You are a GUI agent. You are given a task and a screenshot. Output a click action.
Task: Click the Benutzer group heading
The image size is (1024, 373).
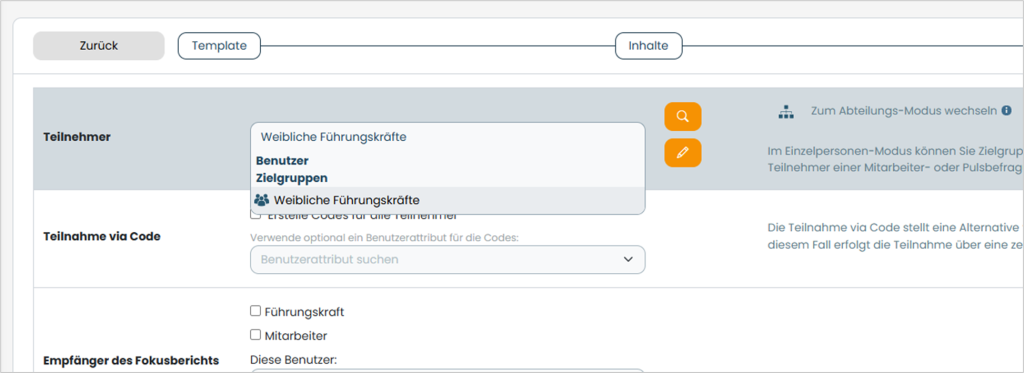click(x=282, y=161)
